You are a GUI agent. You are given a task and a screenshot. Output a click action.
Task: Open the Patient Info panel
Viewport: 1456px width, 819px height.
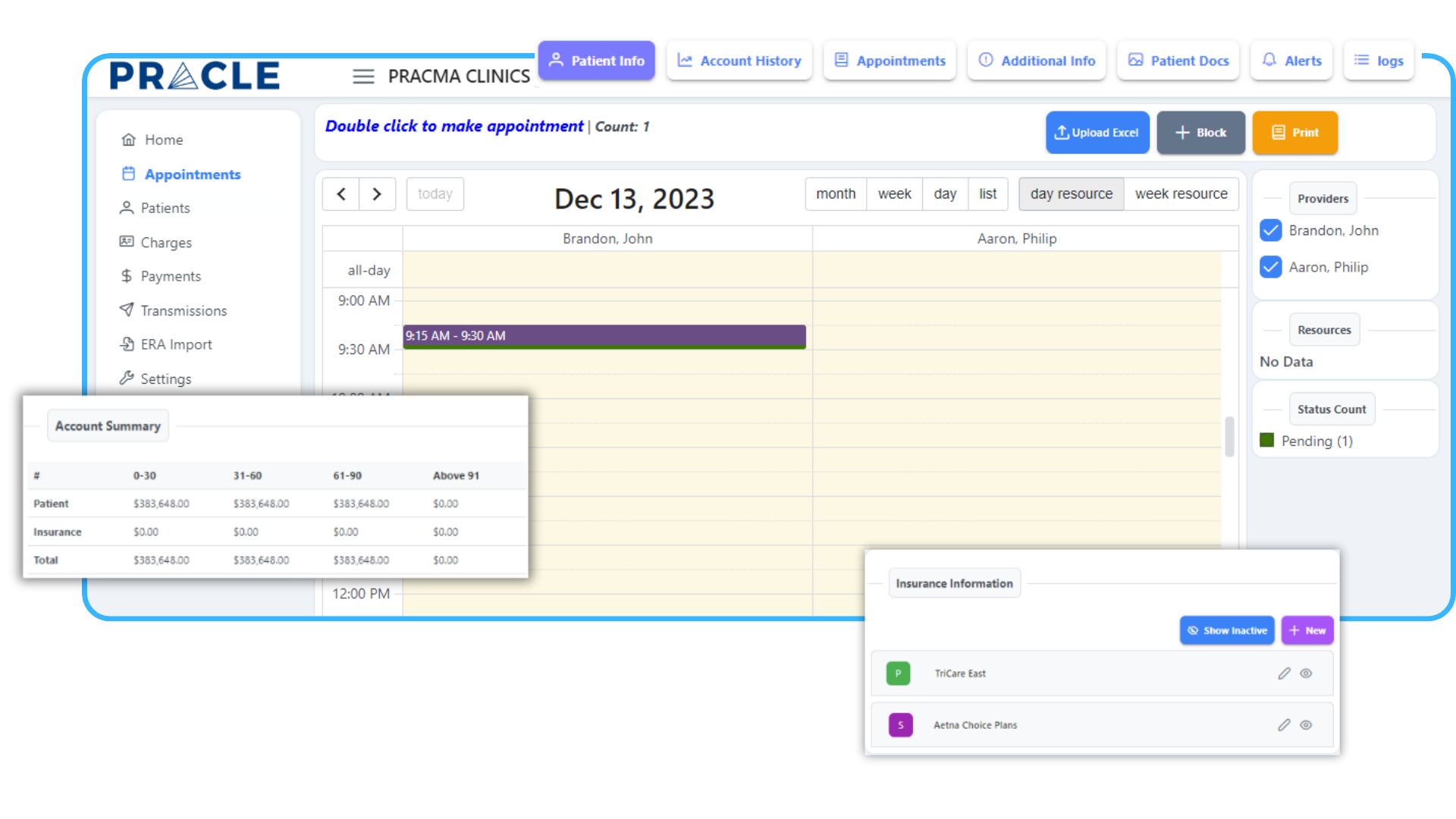[596, 60]
